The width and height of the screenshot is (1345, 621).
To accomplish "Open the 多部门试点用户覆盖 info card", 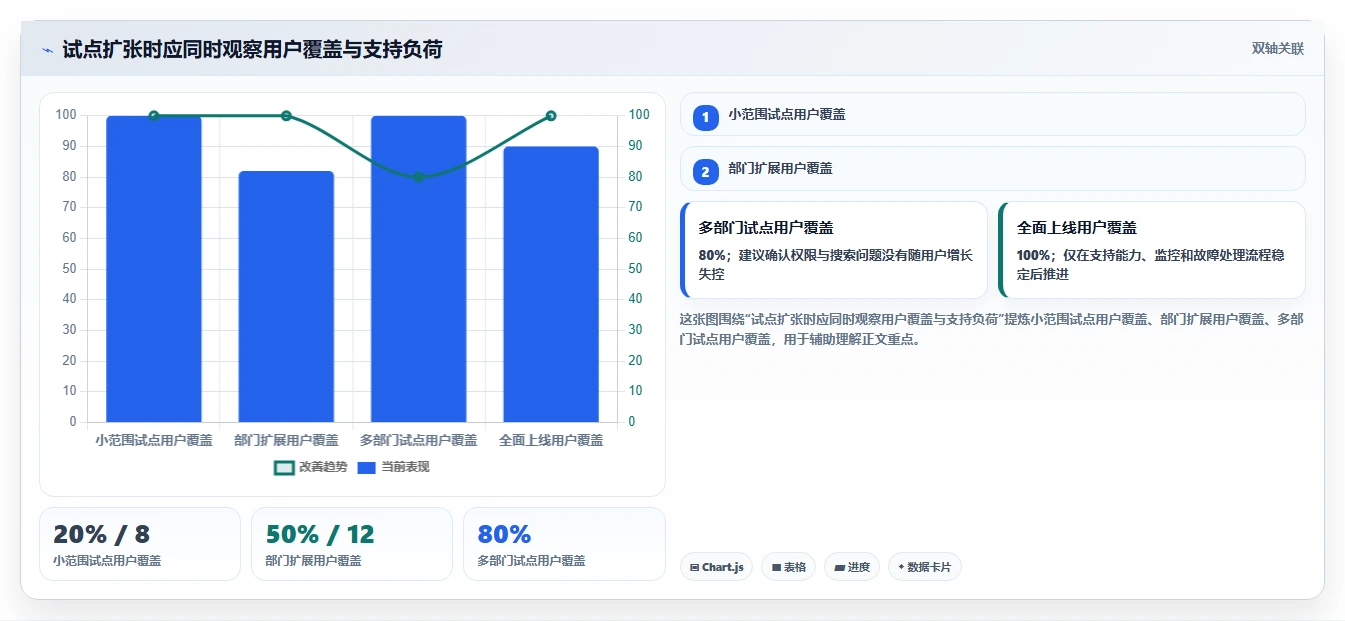I will click(x=834, y=250).
